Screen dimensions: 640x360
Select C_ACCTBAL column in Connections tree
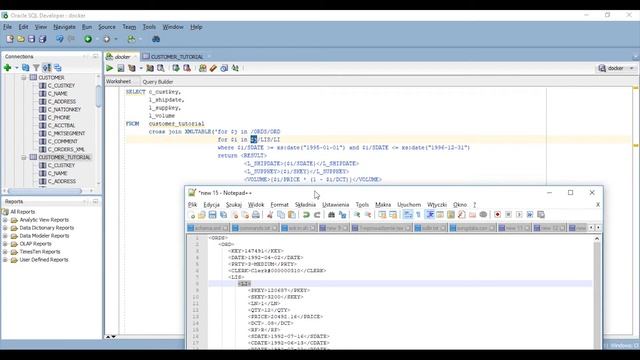(x=61, y=125)
